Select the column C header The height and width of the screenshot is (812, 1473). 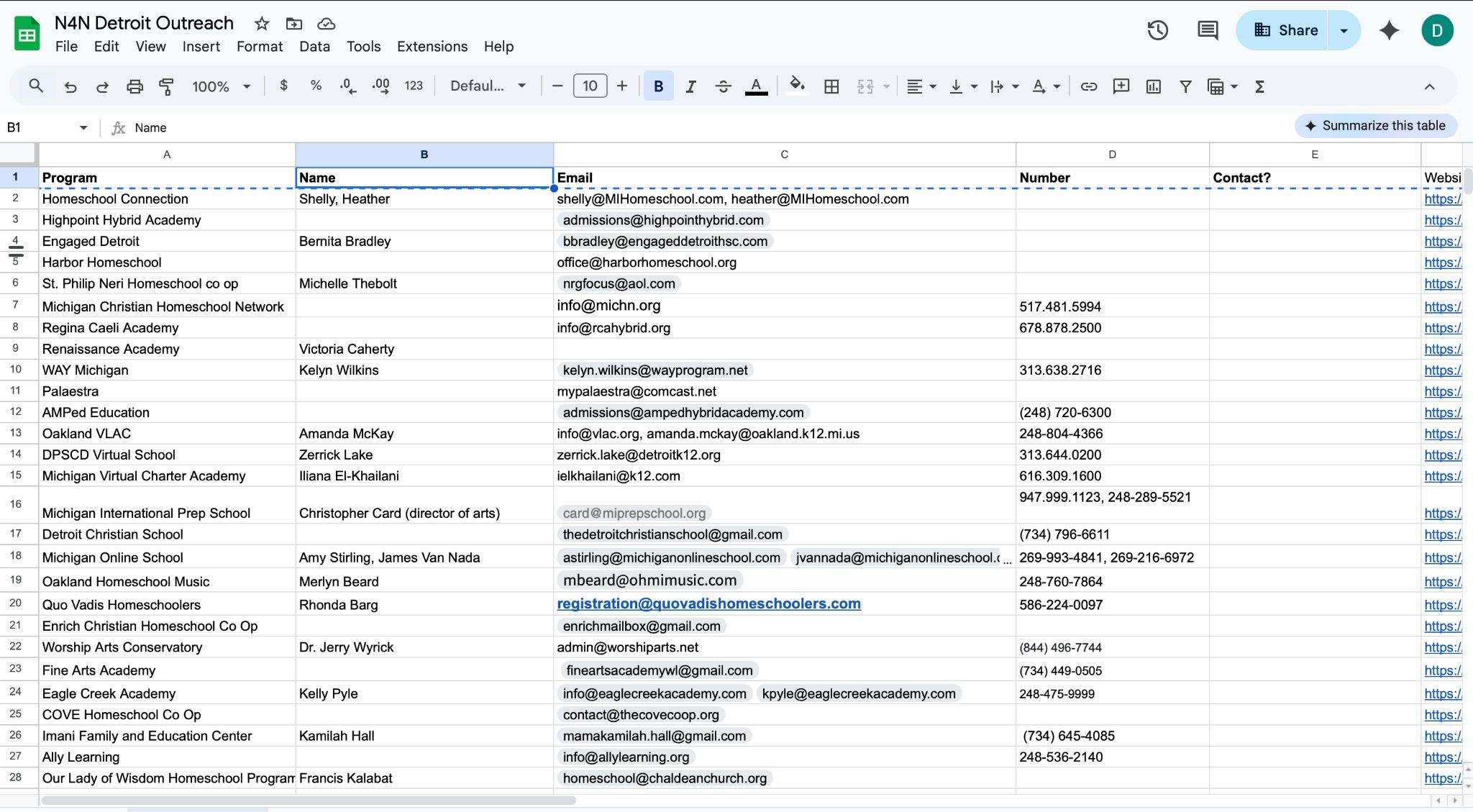(x=785, y=155)
